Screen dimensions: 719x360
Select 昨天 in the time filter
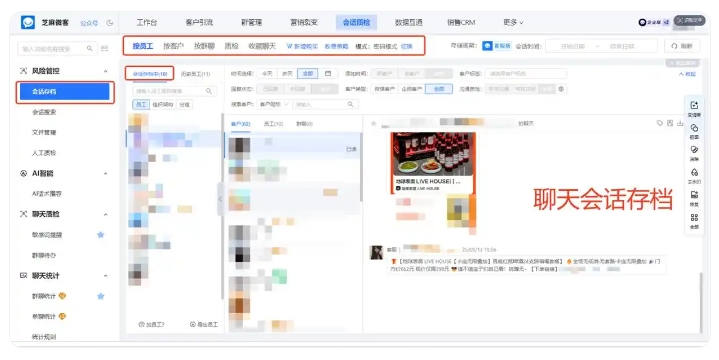click(287, 73)
